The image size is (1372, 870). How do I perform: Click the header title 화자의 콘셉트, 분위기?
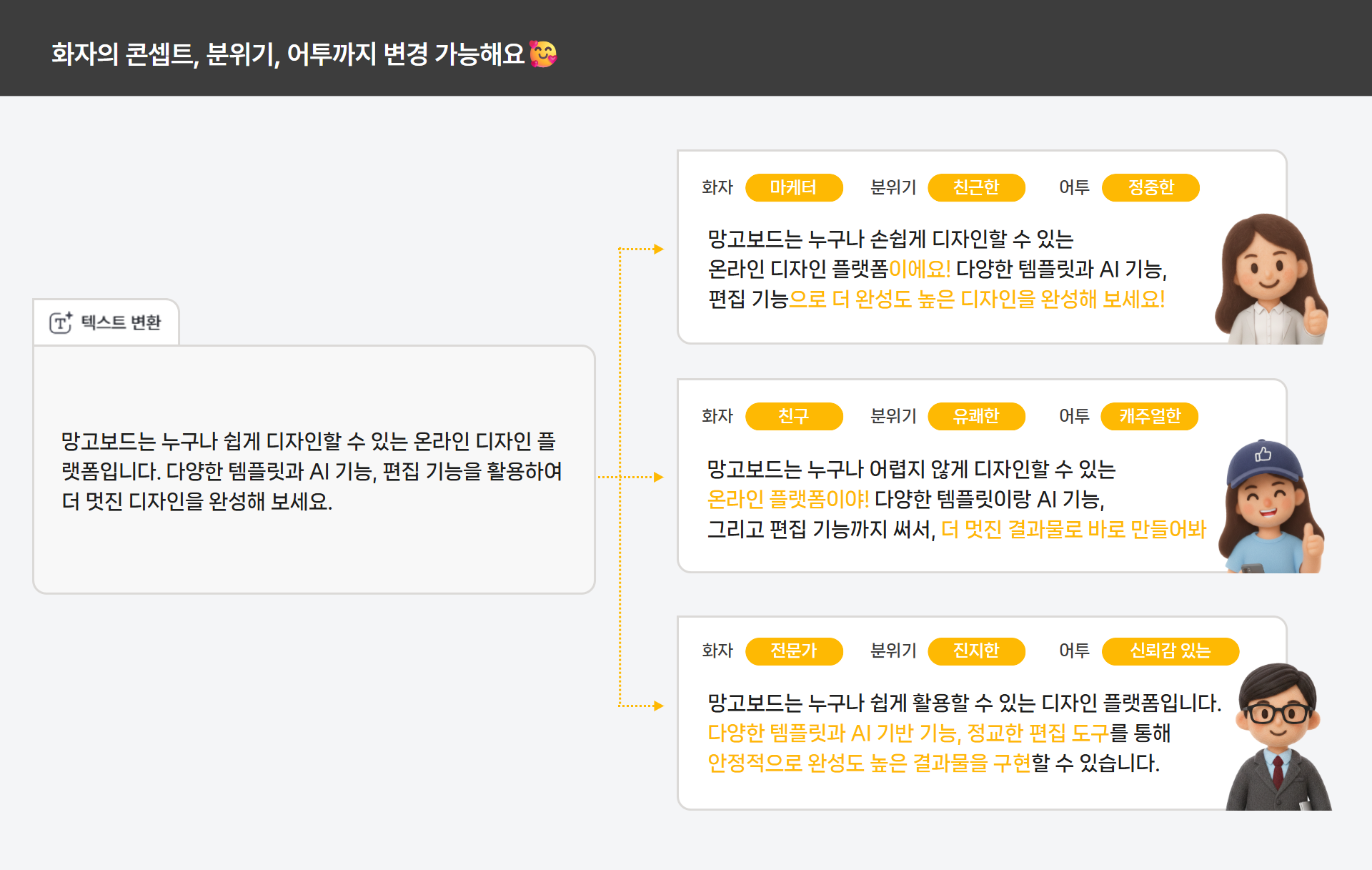pos(288,54)
